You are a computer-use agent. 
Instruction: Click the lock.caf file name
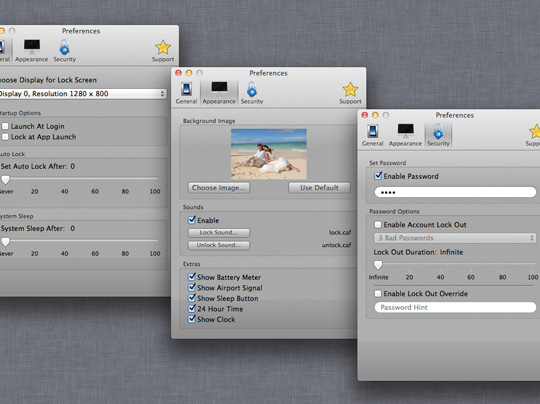coord(340,232)
